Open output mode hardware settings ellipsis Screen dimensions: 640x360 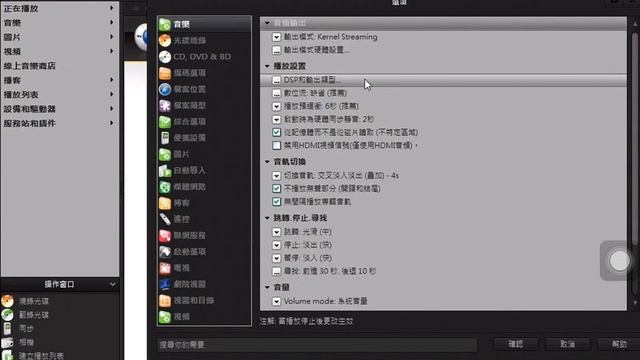coord(276,50)
